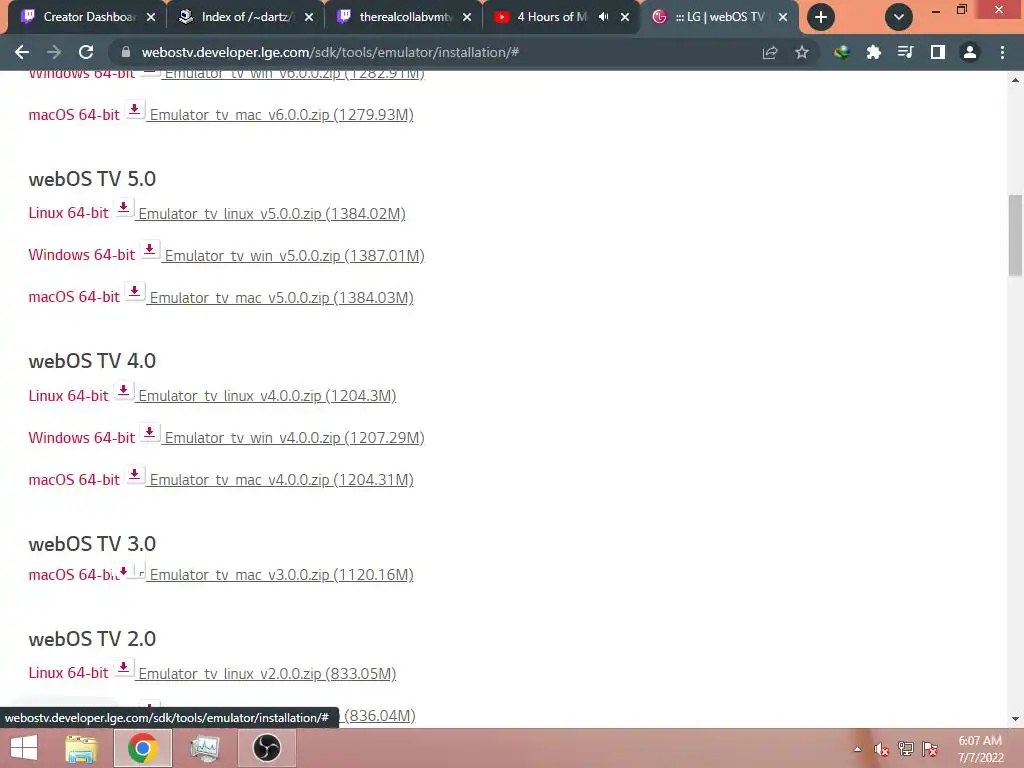Download Emulator_tv_mac_v5.0.0.zip link

(281, 298)
